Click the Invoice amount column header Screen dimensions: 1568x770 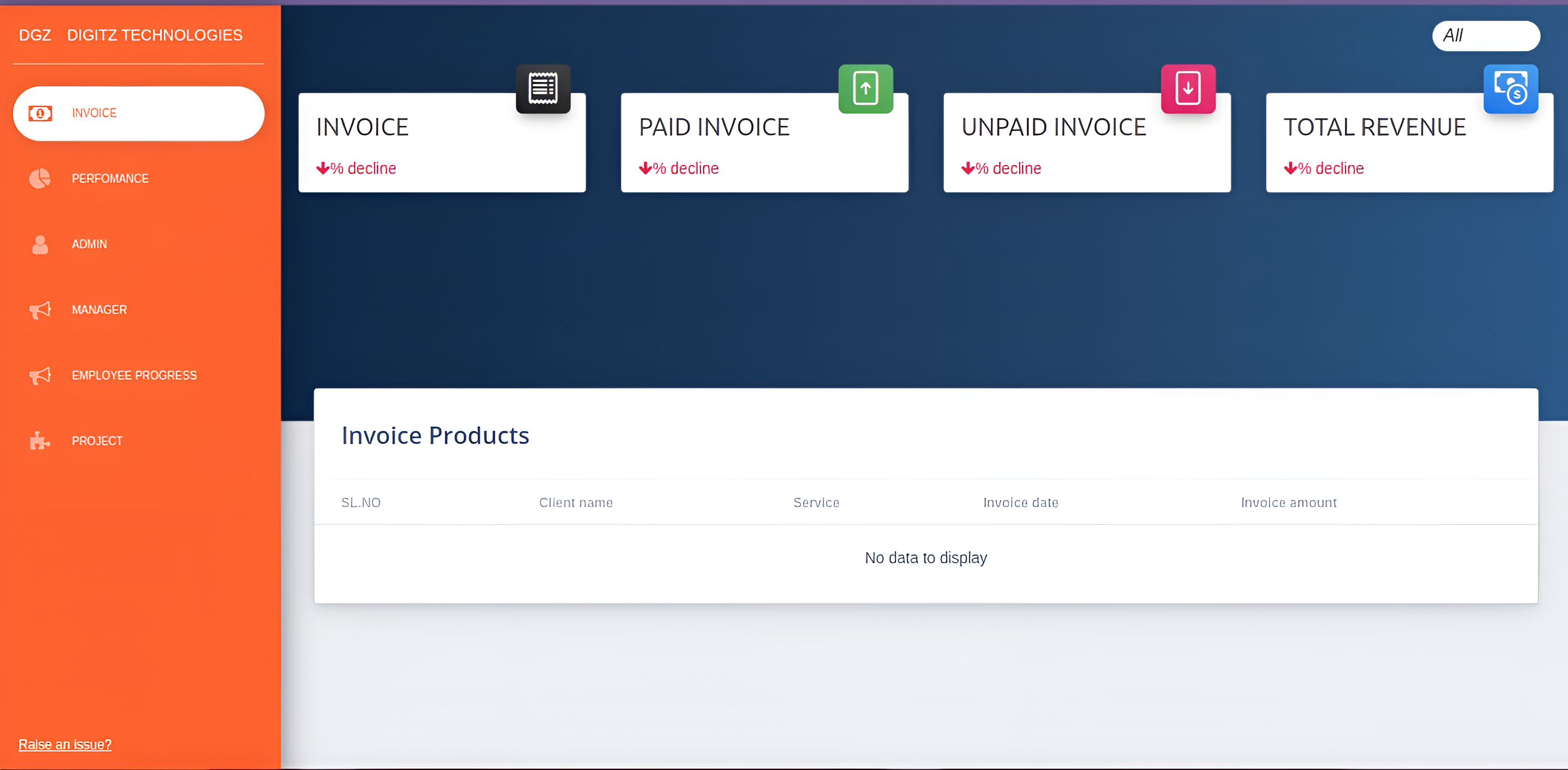(1289, 503)
